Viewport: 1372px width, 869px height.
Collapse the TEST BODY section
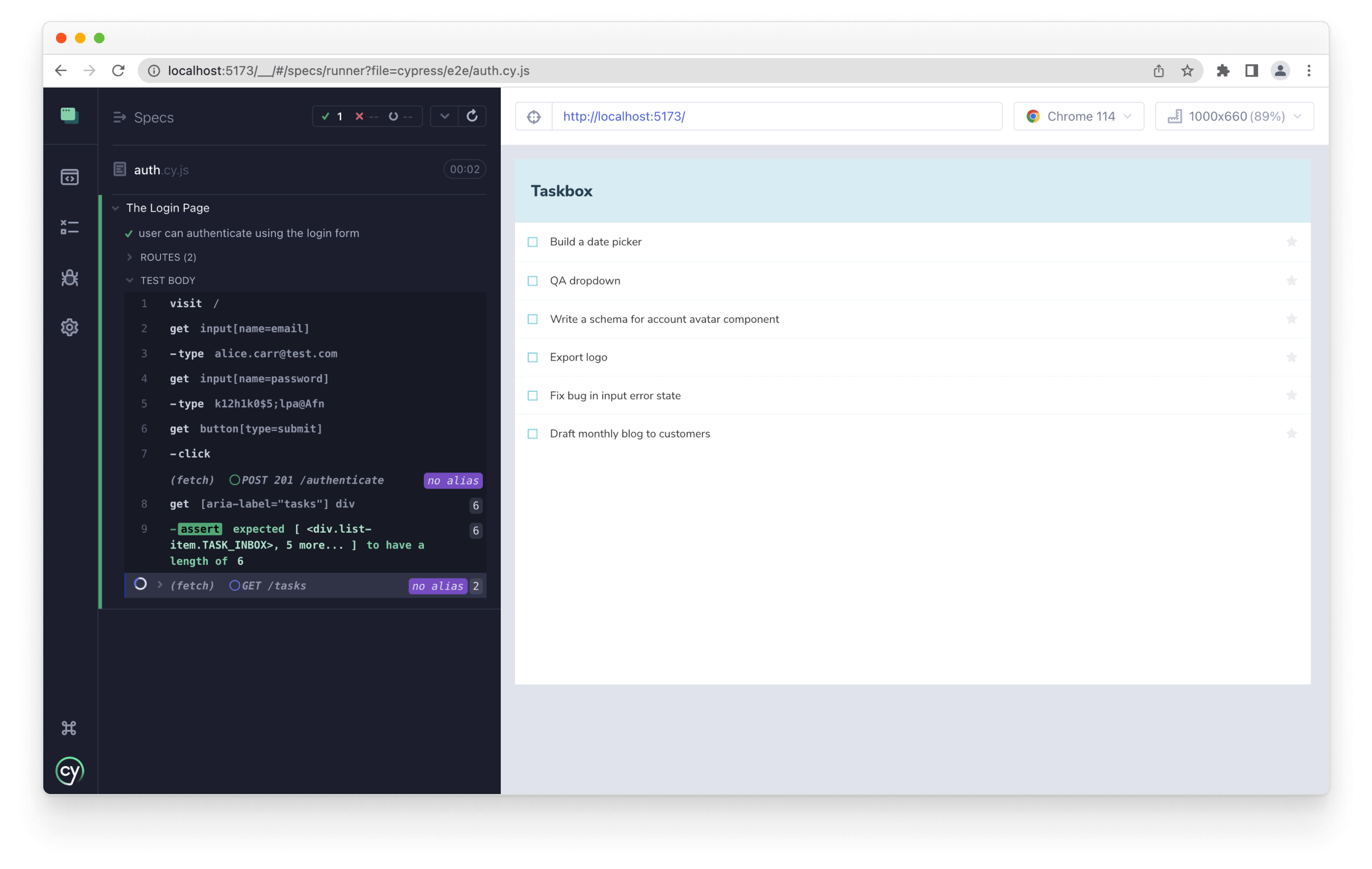pos(167,280)
